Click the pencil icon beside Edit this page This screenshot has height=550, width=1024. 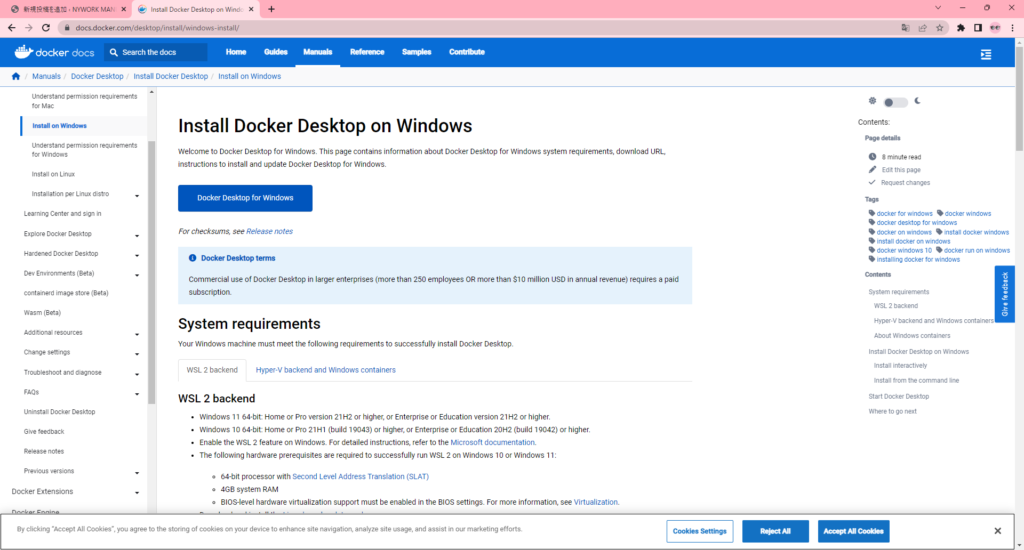872,170
